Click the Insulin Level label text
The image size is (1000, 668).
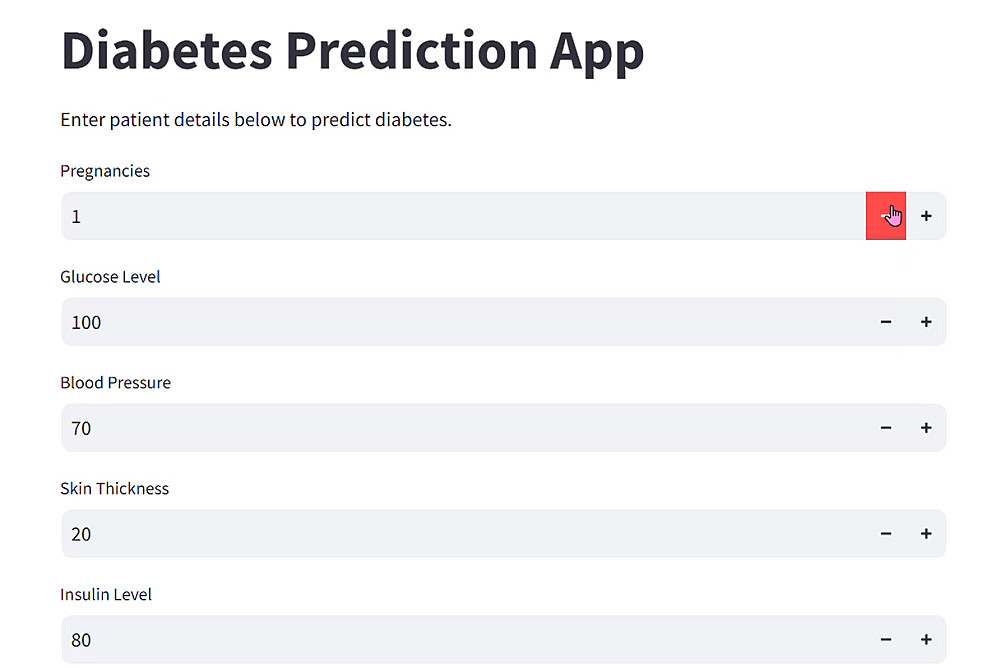(106, 595)
